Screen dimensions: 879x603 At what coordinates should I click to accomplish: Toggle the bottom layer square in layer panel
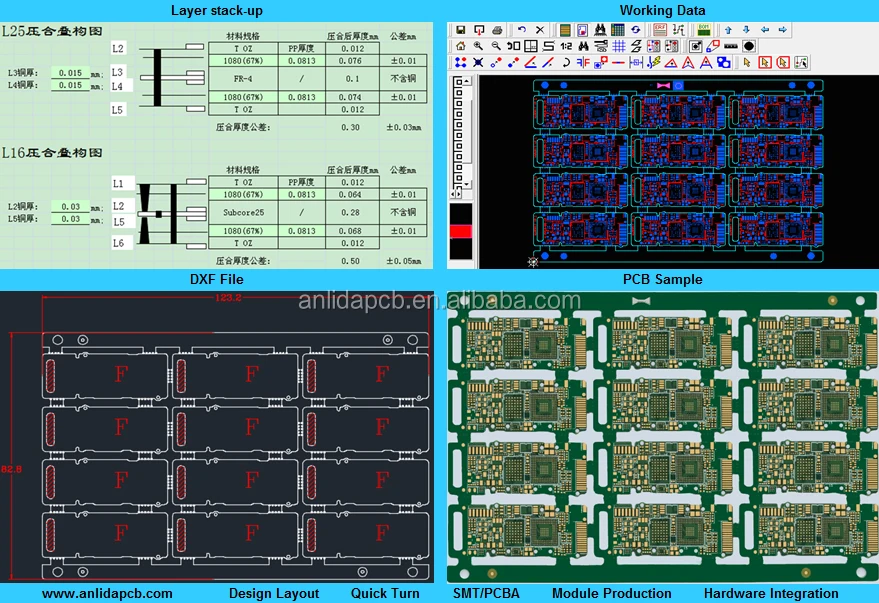[x=459, y=179]
